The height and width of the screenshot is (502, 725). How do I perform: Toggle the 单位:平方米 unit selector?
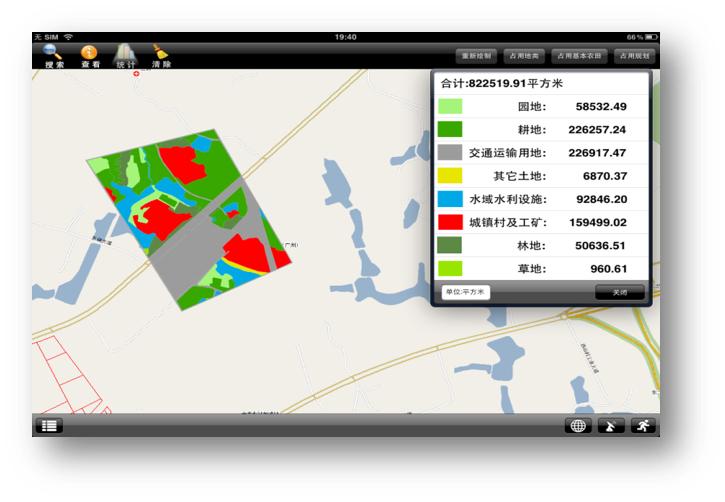click(464, 292)
